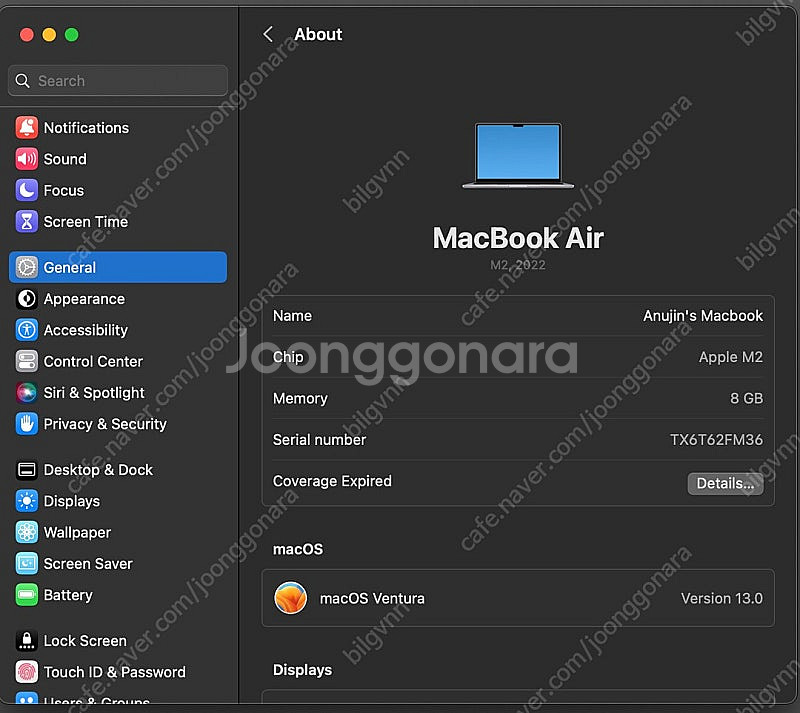
Task: Minimize the window with yellow button
Action: [49, 35]
